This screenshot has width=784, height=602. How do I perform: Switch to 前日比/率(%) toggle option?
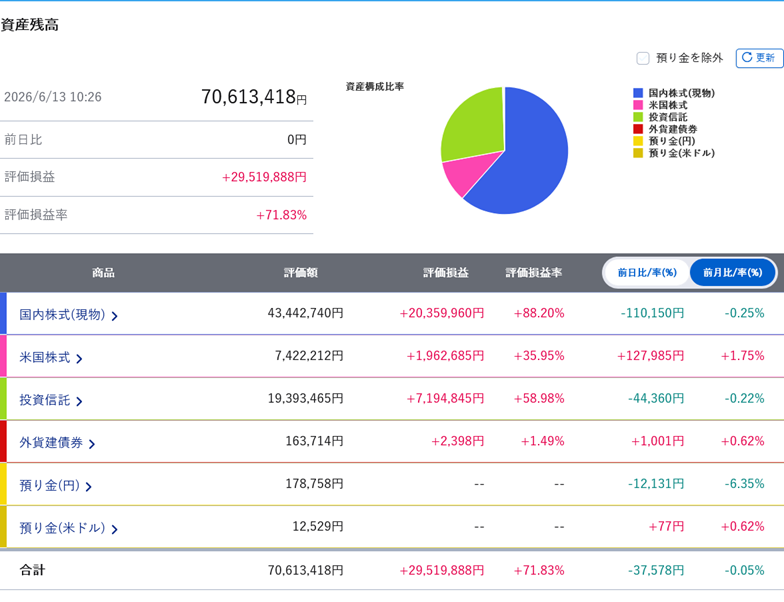pyautogui.click(x=647, y=272)
